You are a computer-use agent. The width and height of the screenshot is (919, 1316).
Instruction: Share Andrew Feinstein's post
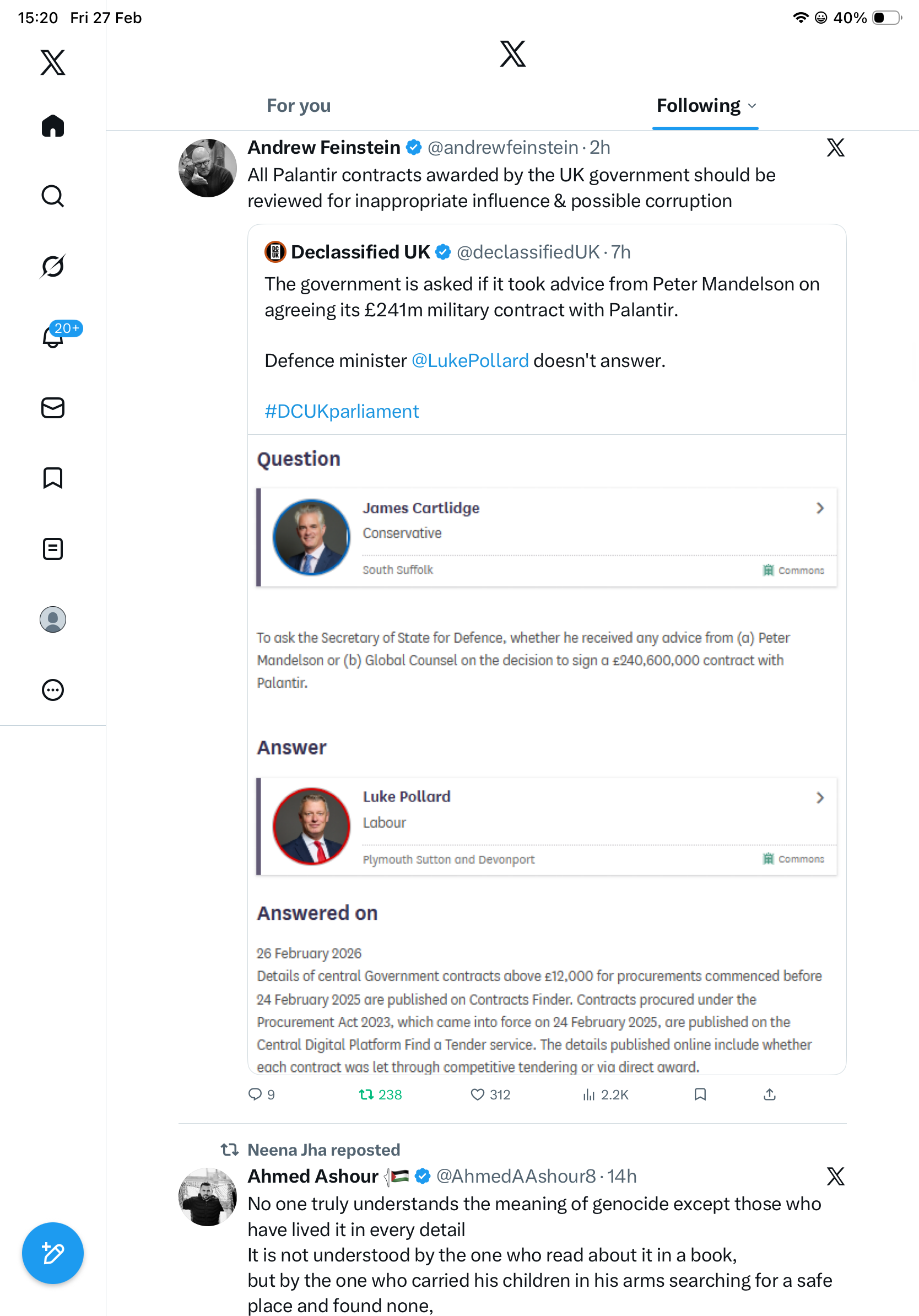click(770, 1095)
